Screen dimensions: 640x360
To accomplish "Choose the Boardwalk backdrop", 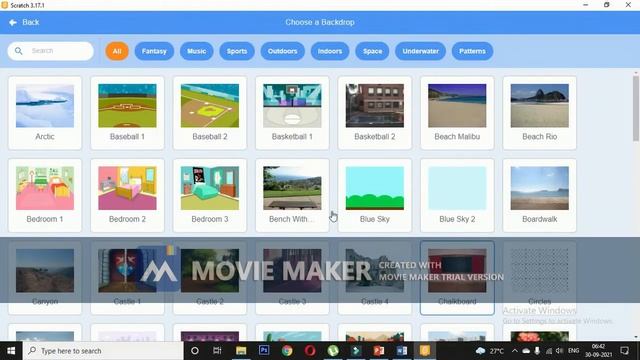I will click(x=540, y=196).
